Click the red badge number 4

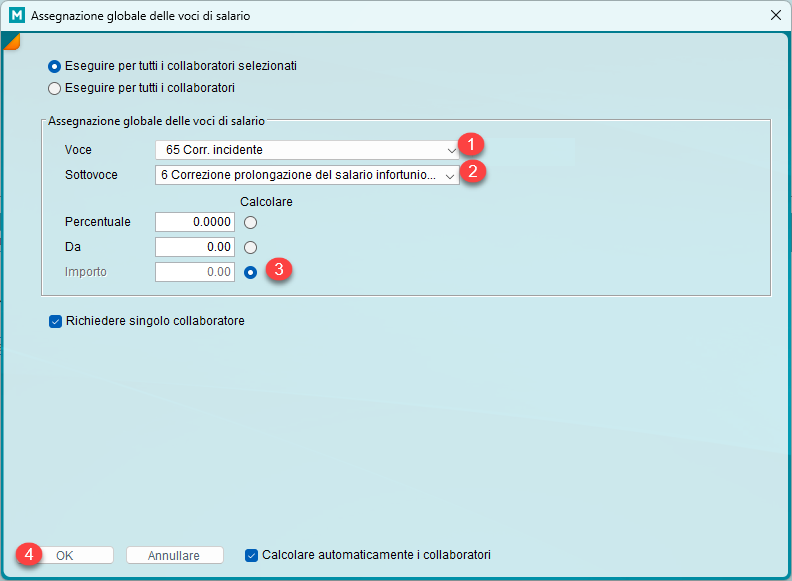coord(29,555)
